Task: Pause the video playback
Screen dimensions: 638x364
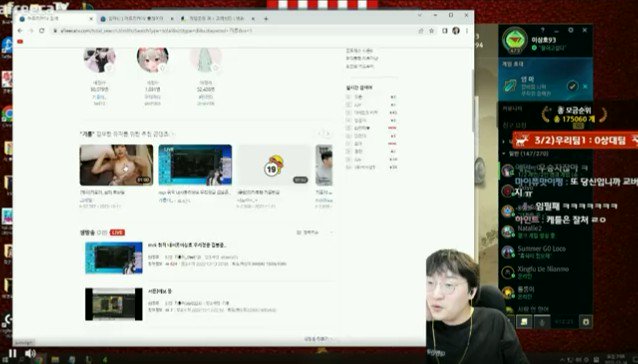Action: [x=12, y=354]
